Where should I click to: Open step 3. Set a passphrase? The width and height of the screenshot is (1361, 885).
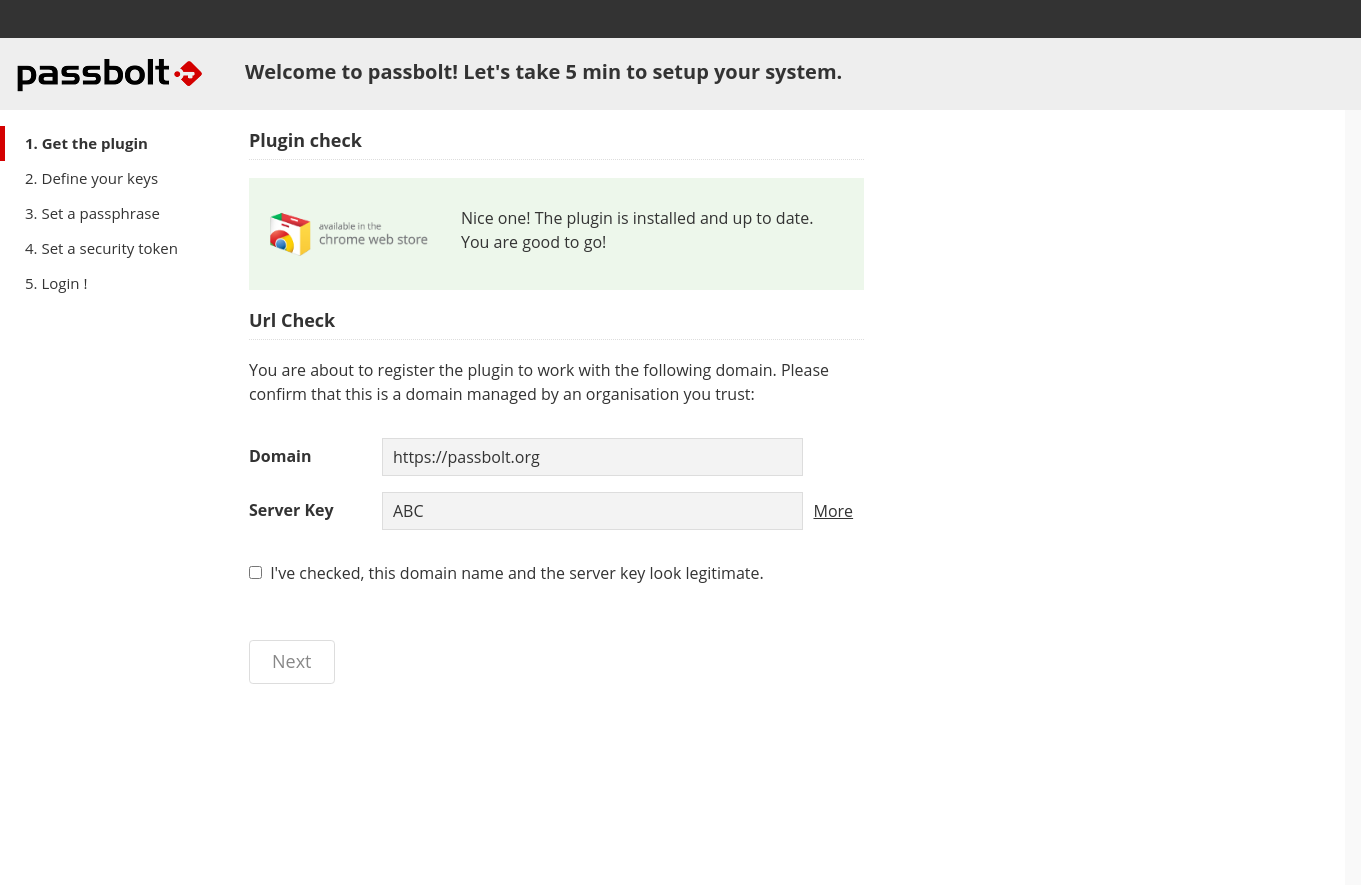click(x=92, y=214)
